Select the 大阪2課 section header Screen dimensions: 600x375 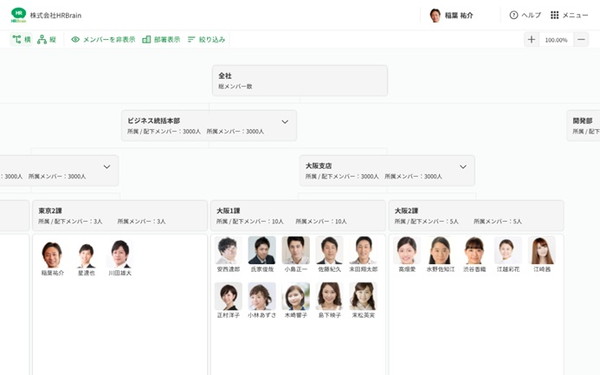pyautogui.click(x=476, y=215)
